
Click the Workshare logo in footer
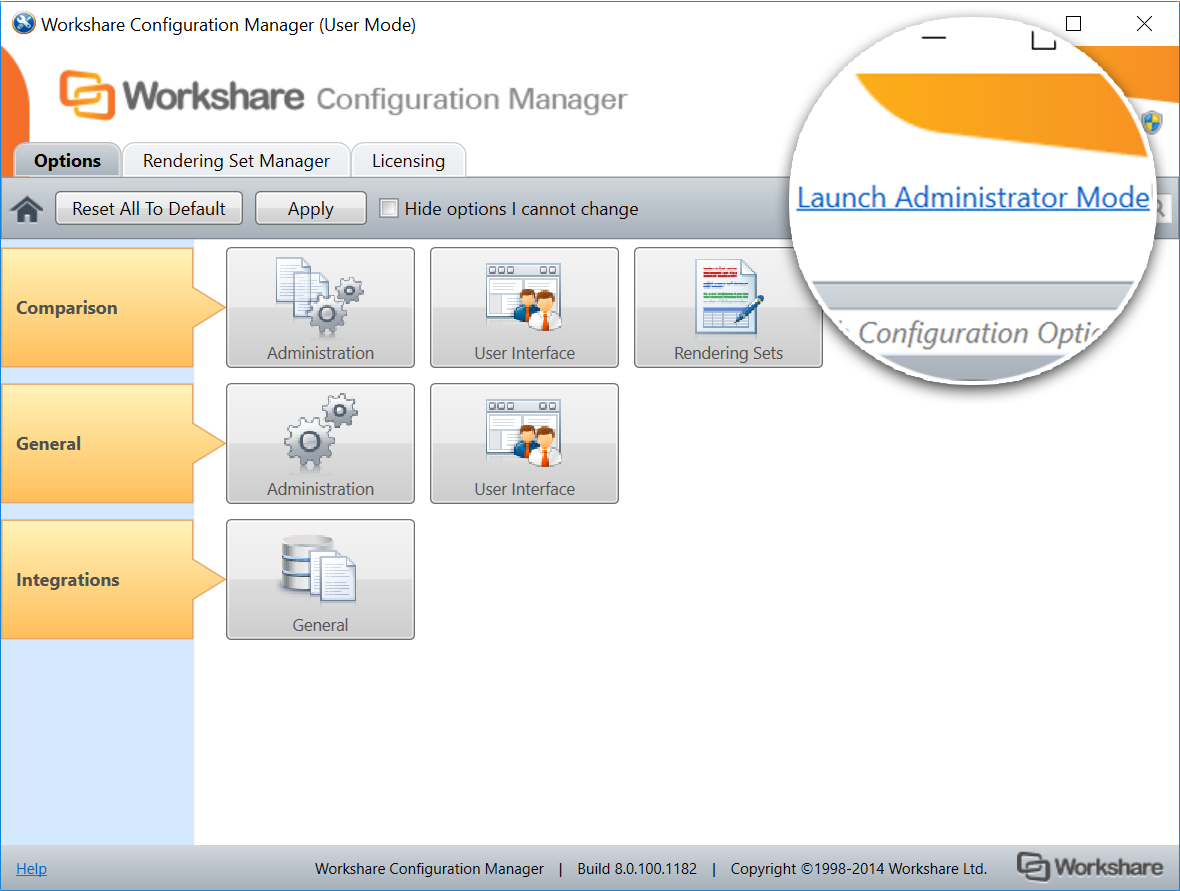[1090, 867]
